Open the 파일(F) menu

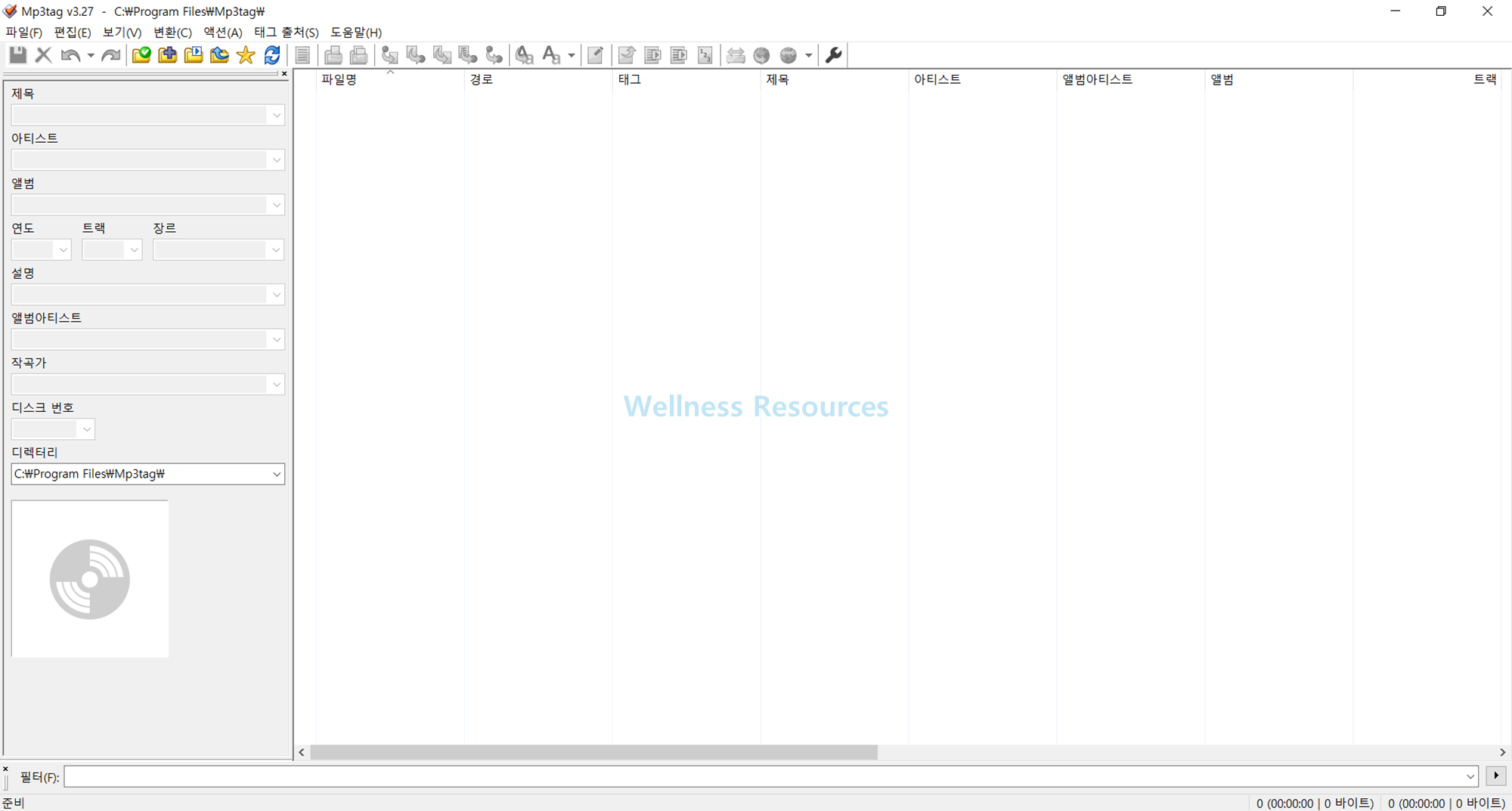[24, 33]
